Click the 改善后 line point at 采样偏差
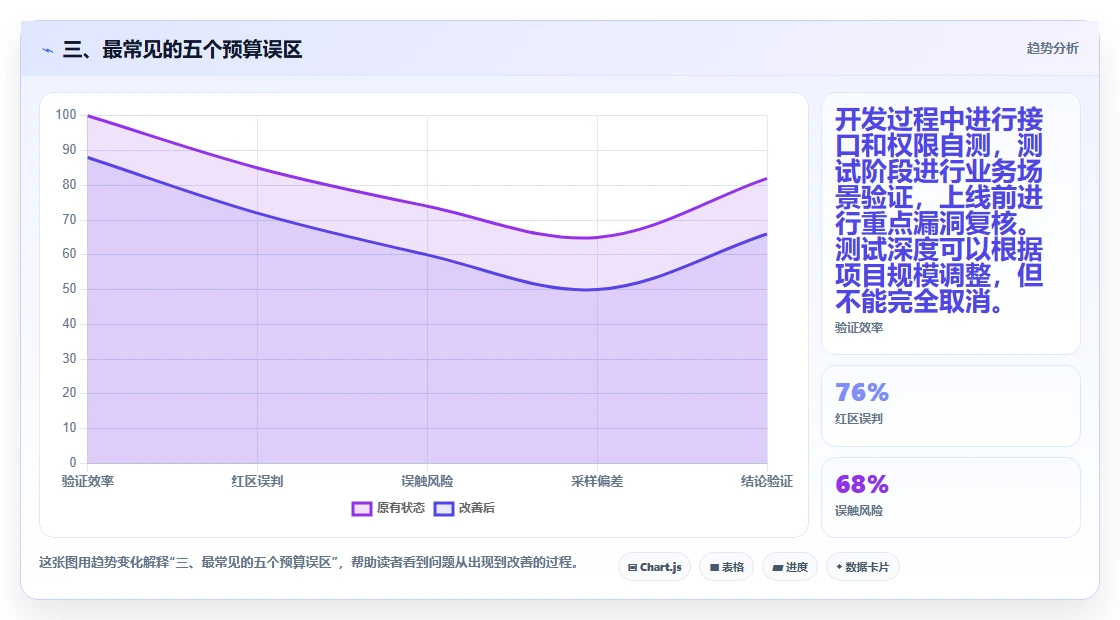 click(597, 289)
